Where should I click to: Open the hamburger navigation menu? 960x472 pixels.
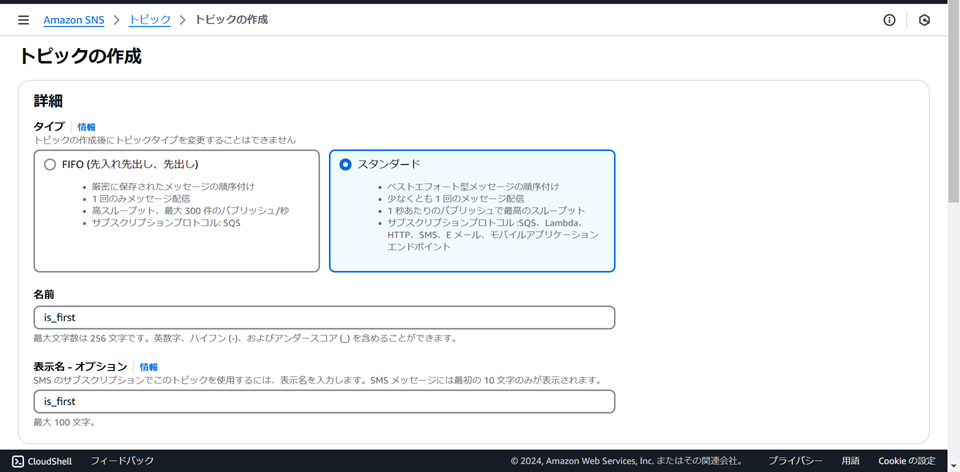coord(23,20)
